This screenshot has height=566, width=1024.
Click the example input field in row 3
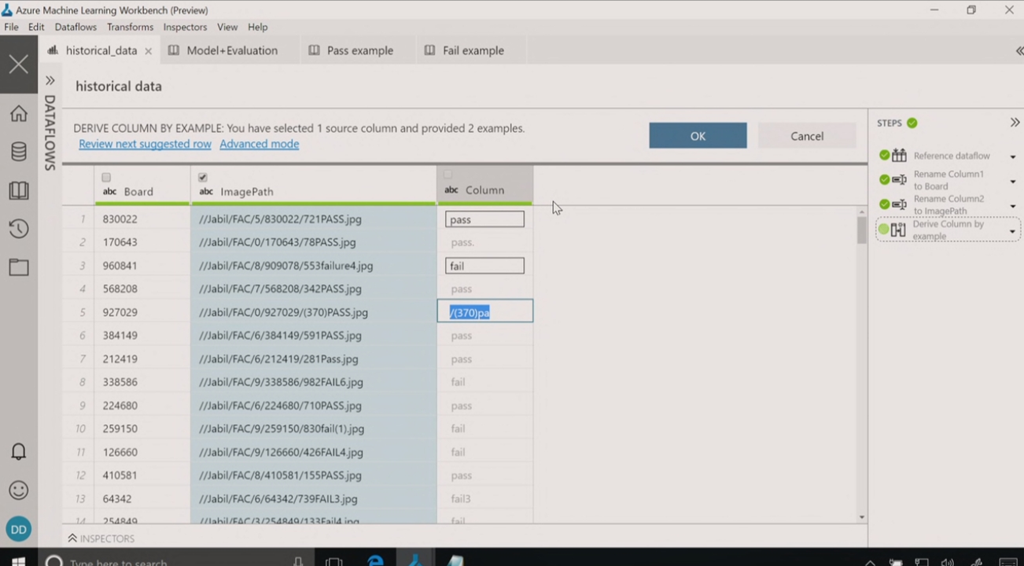point(484,266)
